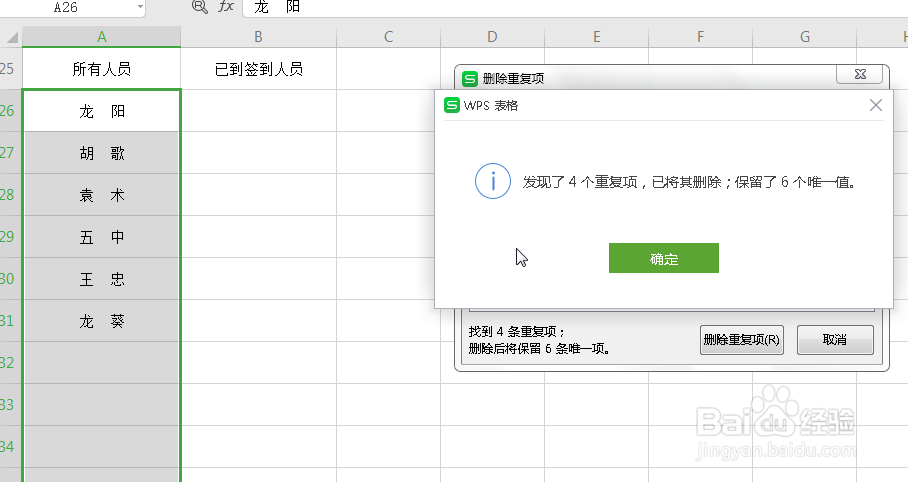Viewport: 908px width, 482px height.
Task: Open the Name Box dropdown arrow
Action: [140, 7]
